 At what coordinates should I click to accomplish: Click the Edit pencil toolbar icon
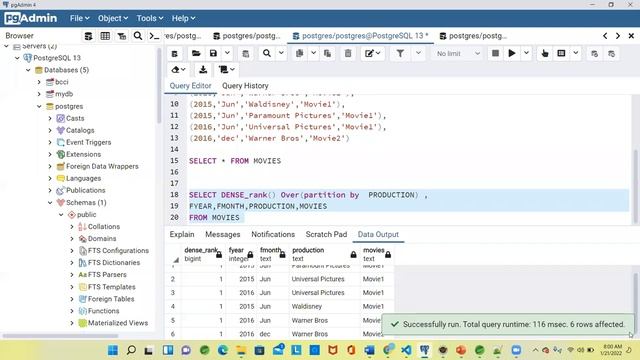[372, 53]
